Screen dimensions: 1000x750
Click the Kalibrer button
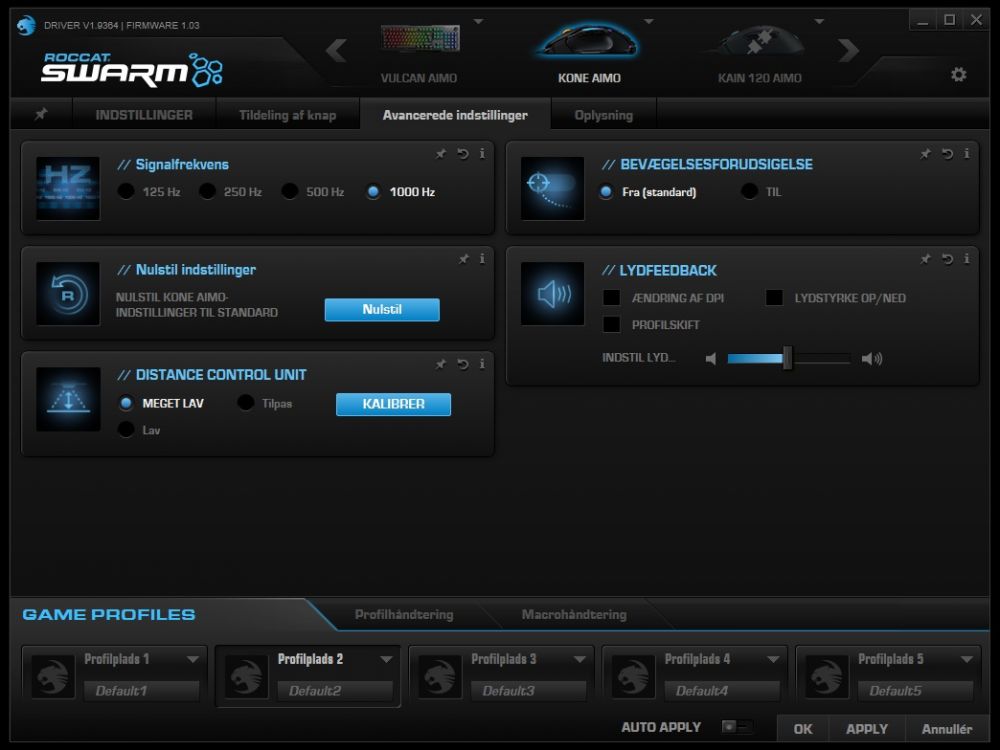(x=393, y=404)
